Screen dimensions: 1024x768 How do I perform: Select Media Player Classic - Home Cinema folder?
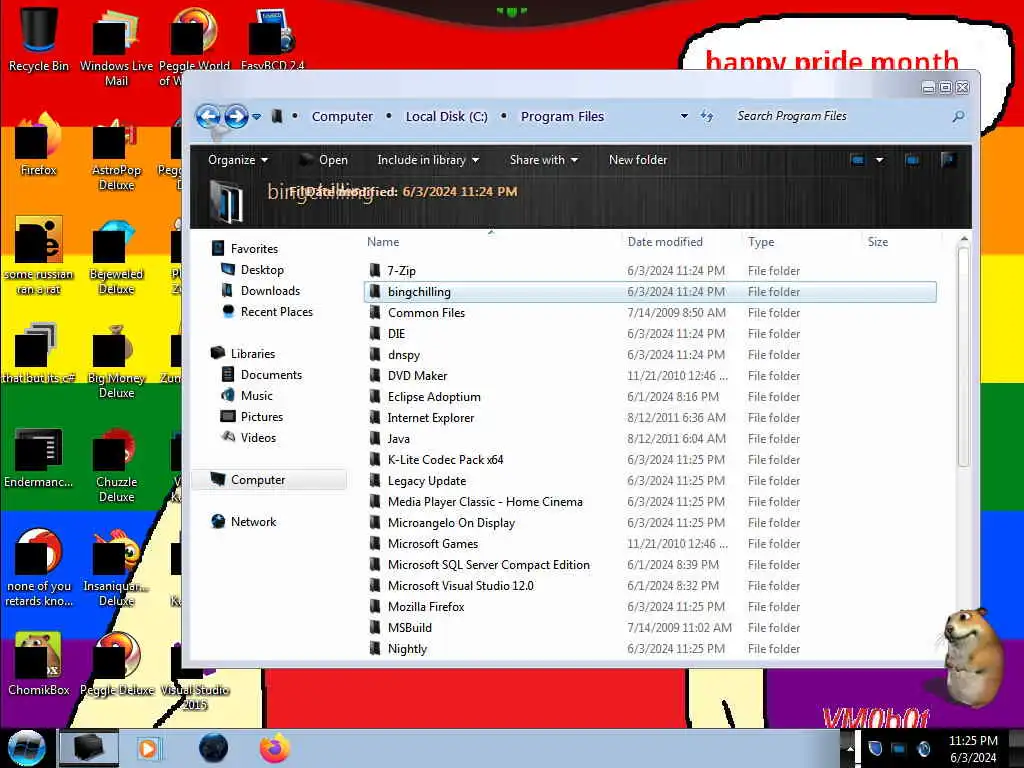(485, 502)
